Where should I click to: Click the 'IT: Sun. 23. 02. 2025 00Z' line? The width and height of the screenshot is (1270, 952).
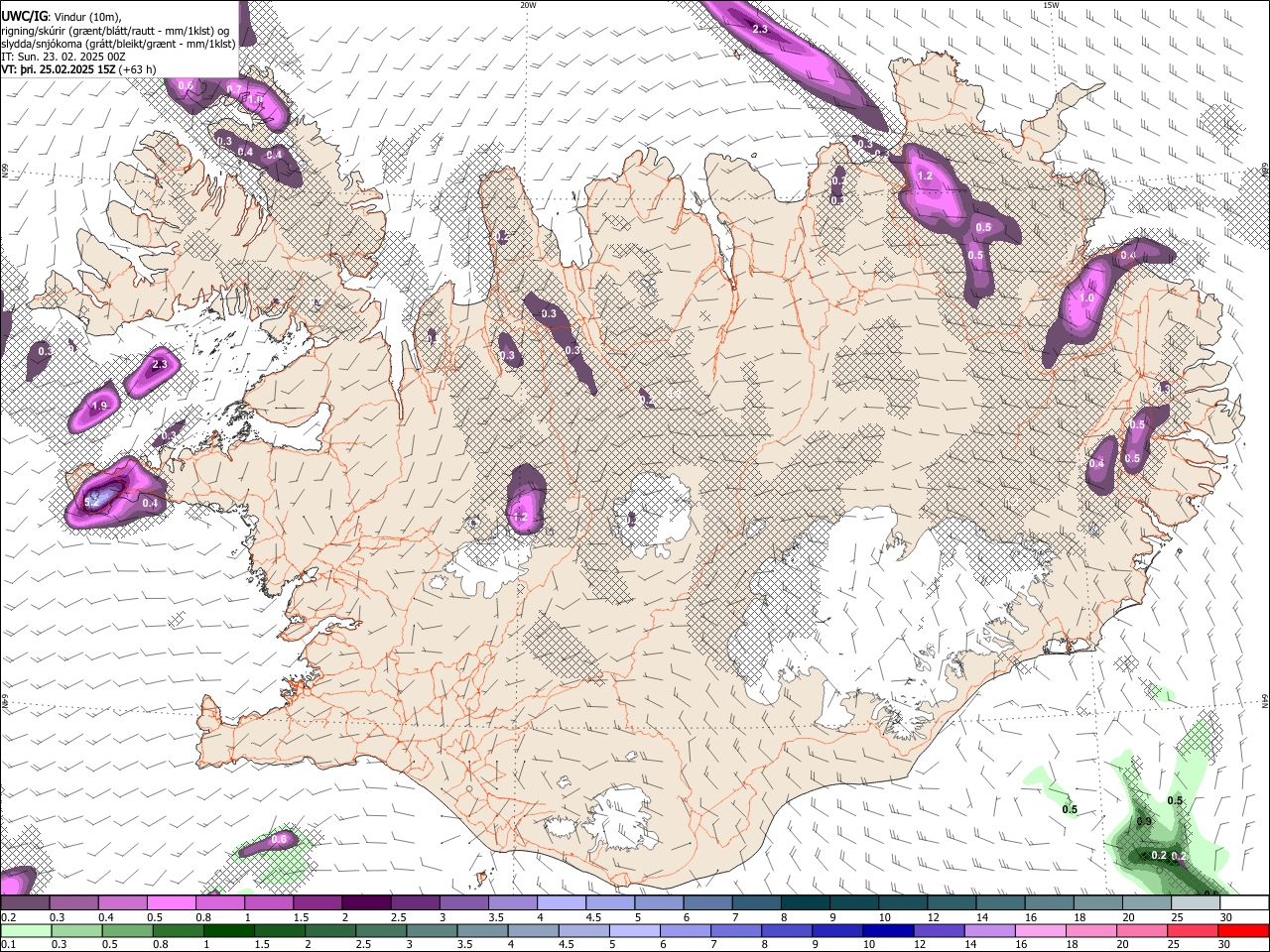[x=63, y=57]
